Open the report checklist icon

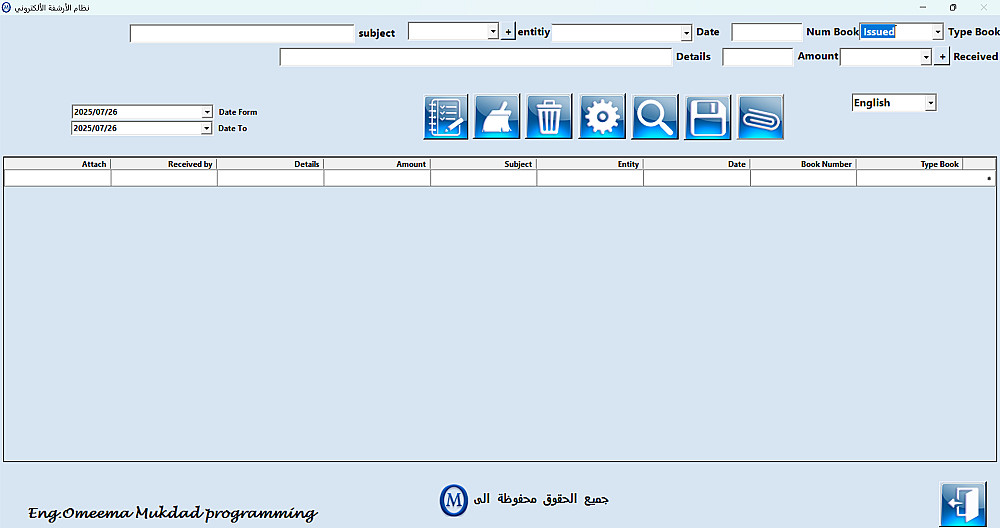(445, 117)
